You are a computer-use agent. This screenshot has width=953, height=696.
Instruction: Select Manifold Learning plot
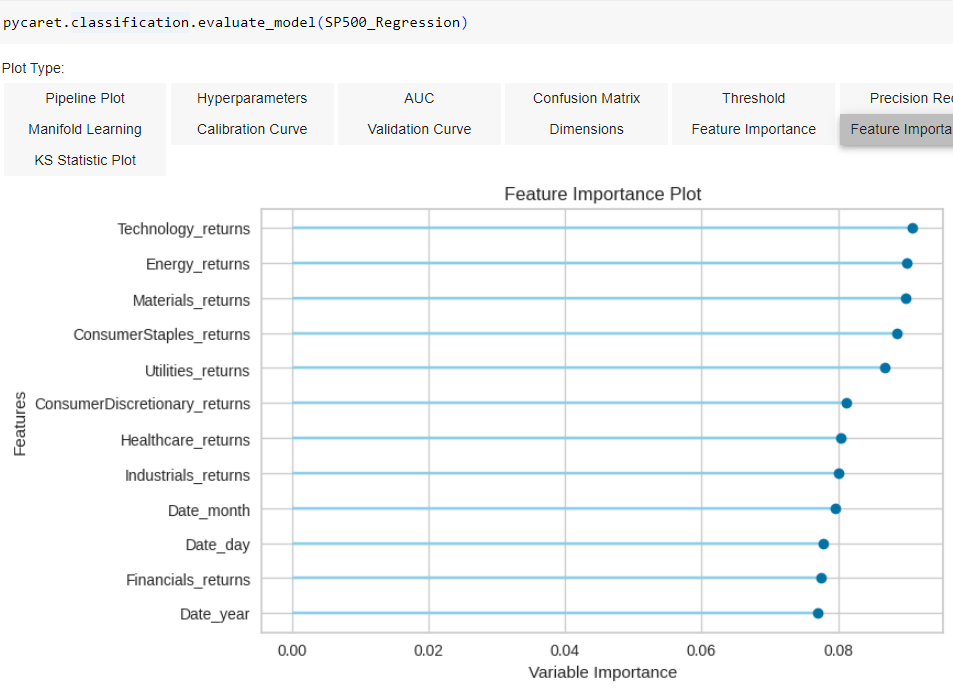pyautogui.click(x=84, y=129)
